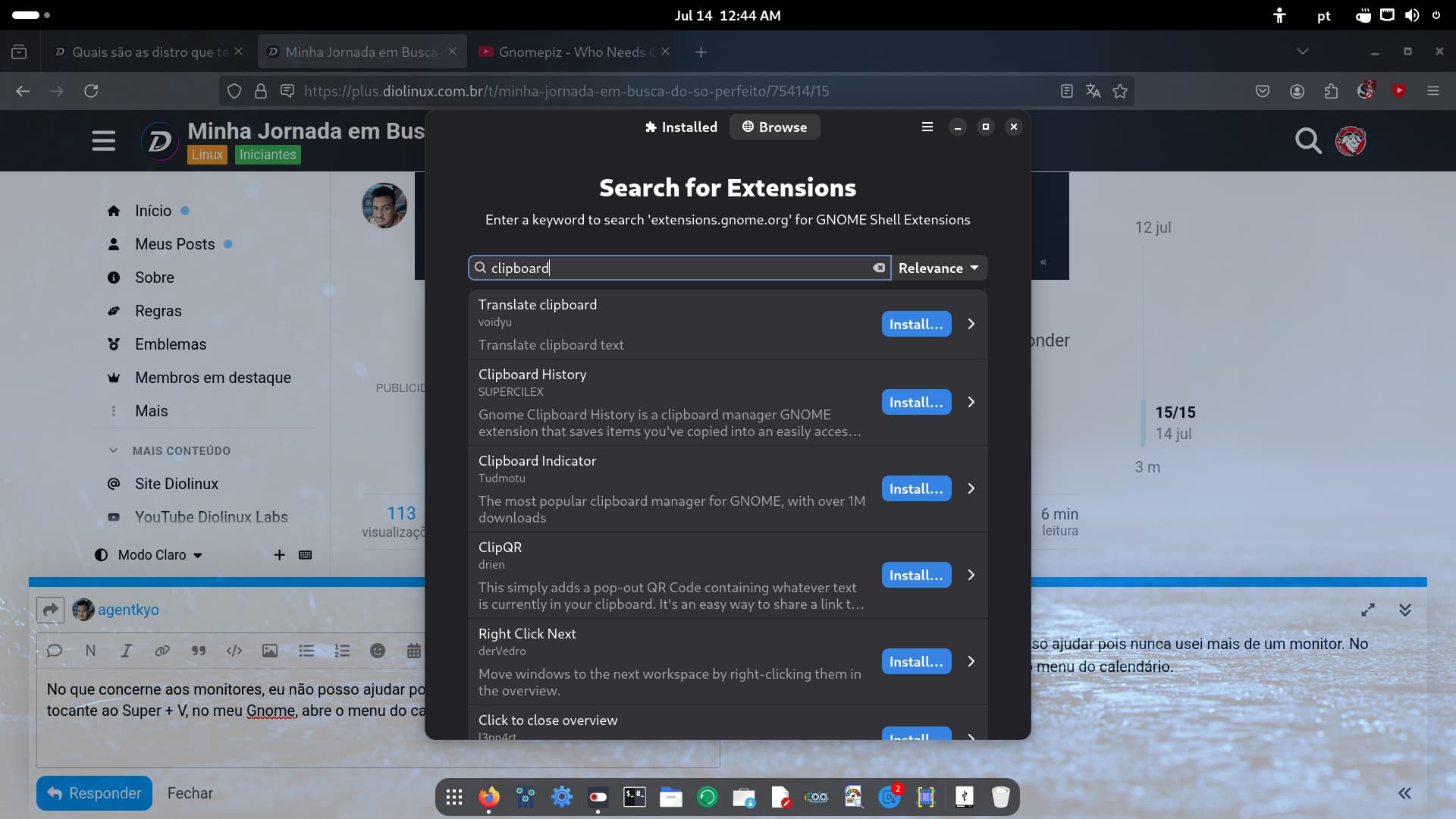The width and height of the screenshot is (1456, 819).
Task: Open the Trash in the dock
Action: pyautogui.click(x=1000, y=797)
